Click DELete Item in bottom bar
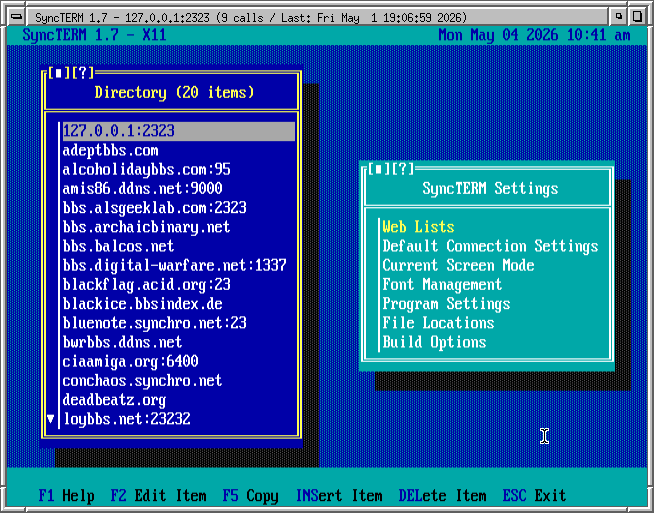This screenshot has height=513, width=654. coord(443,496)
